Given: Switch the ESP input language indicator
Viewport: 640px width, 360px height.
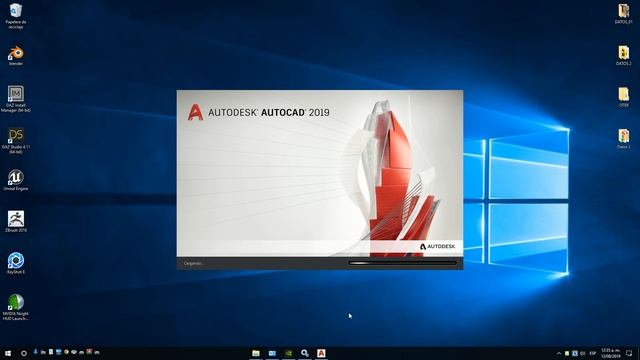Looking at the screenshot, I should tap(593, 353).
